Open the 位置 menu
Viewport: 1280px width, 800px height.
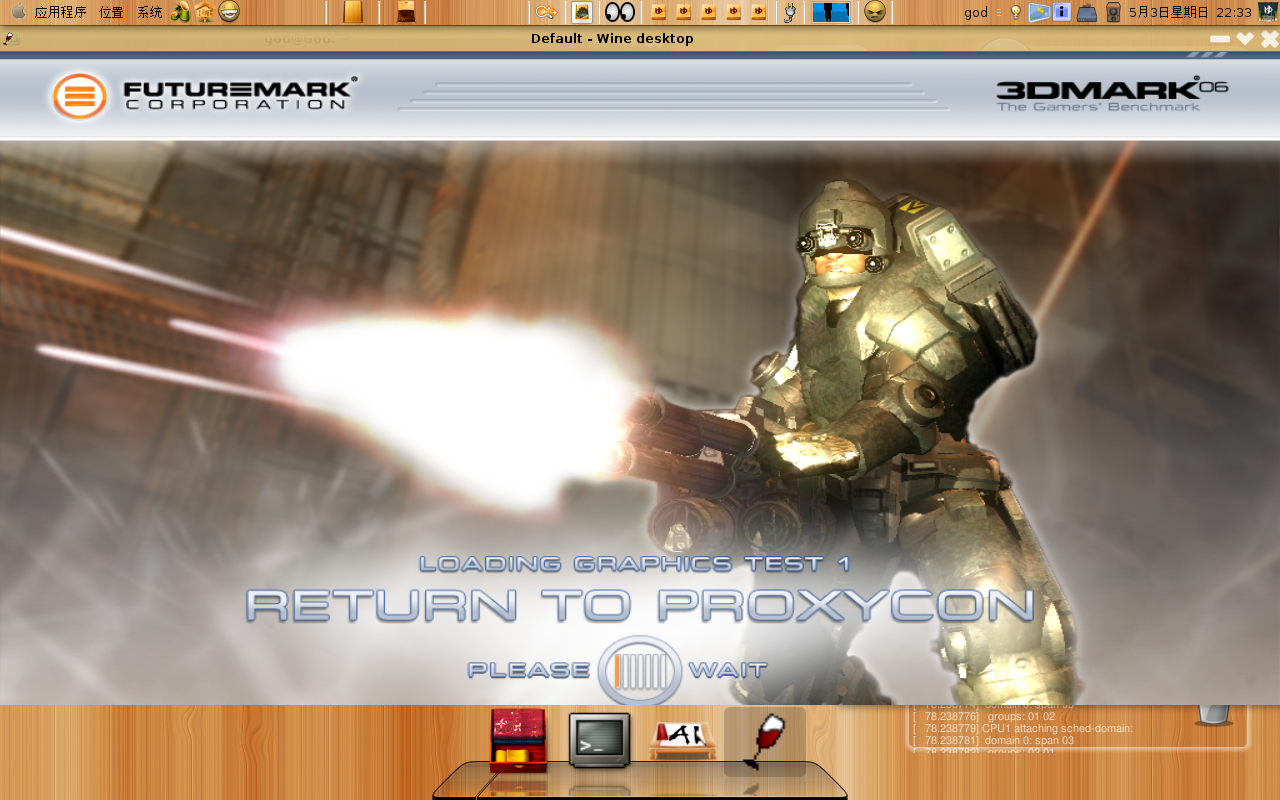point(111,13)
